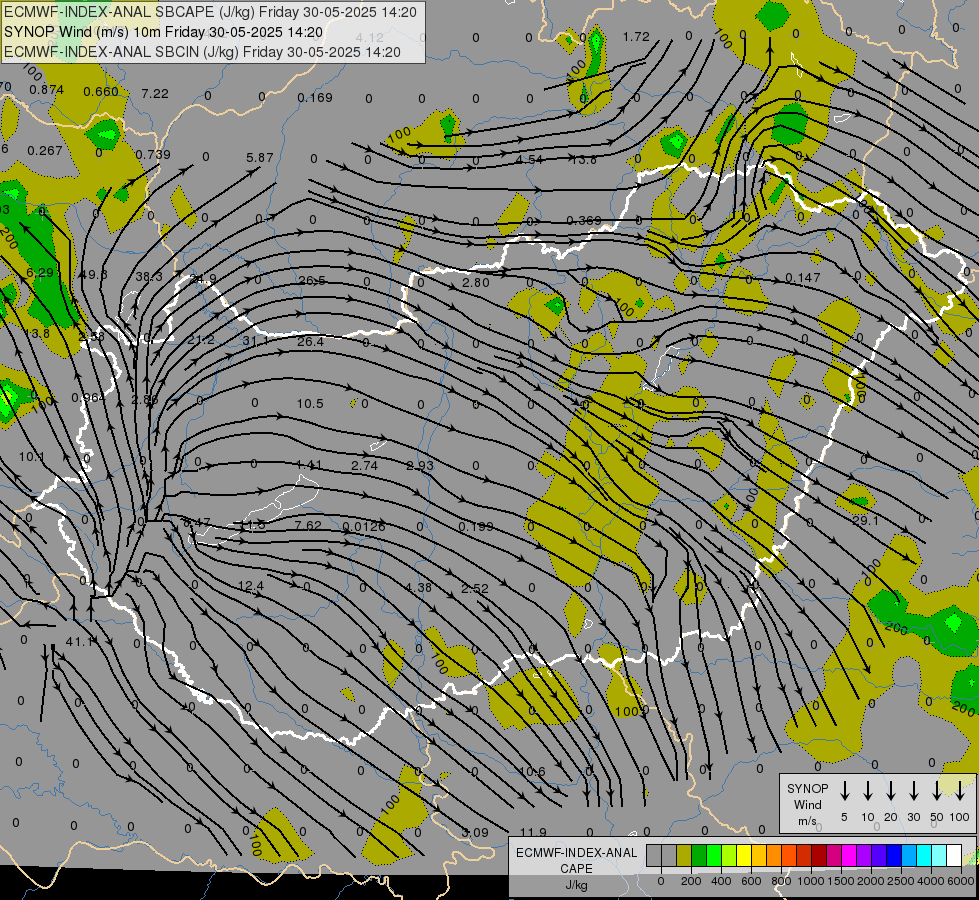Screen dimensions: 979x900
Task: Click the map value '5.87'
Action: pos(260,157)
